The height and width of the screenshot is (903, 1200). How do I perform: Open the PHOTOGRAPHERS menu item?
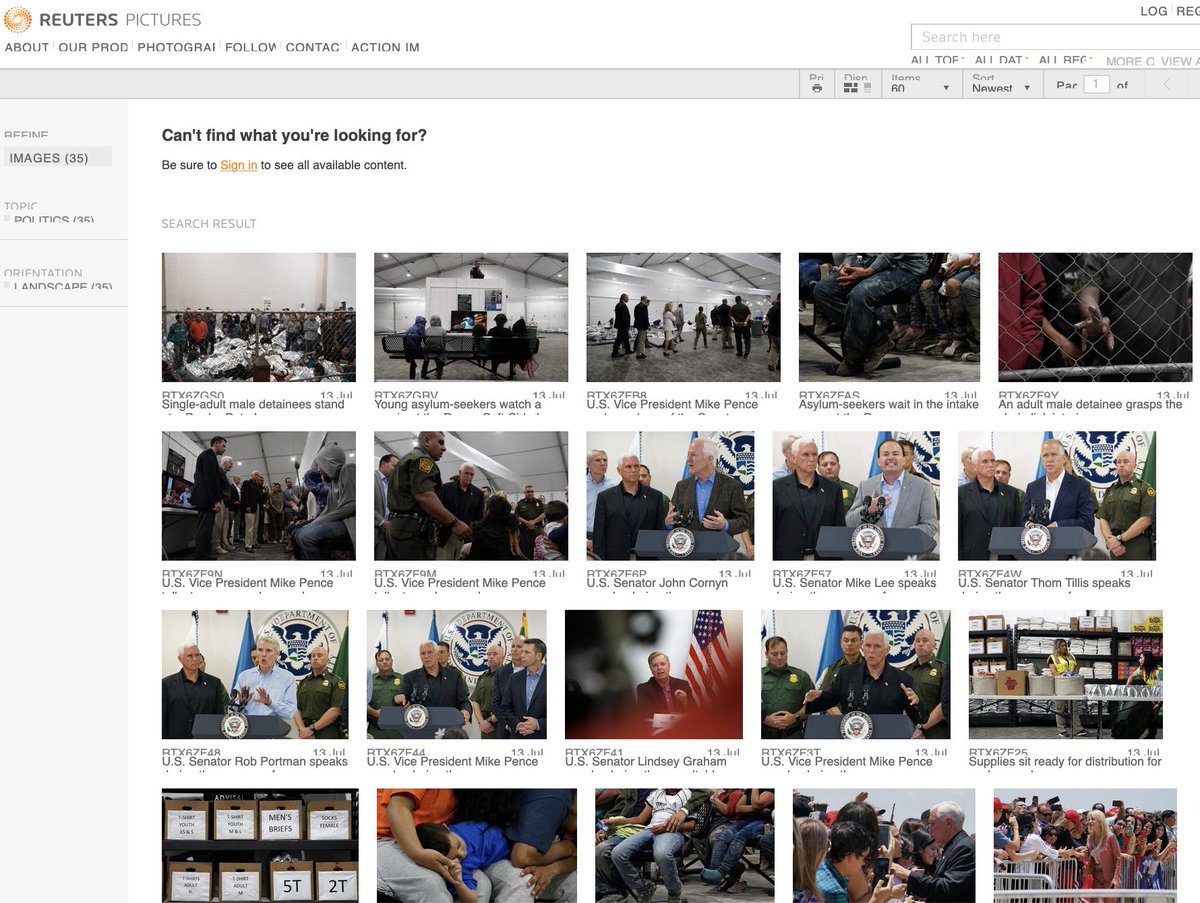pyautogui.click(x=176, y=47)
